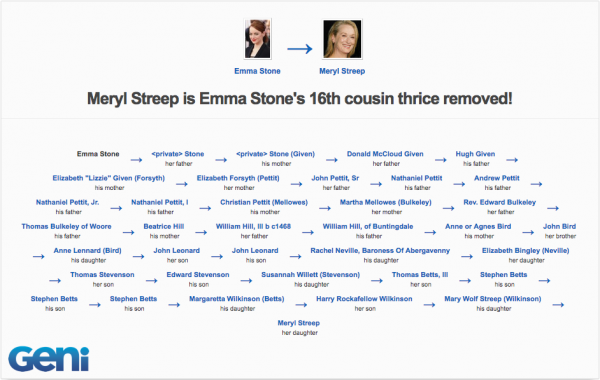Select Mary Wolf Streep (Wilkinson) link

click(x=493, y=298)
